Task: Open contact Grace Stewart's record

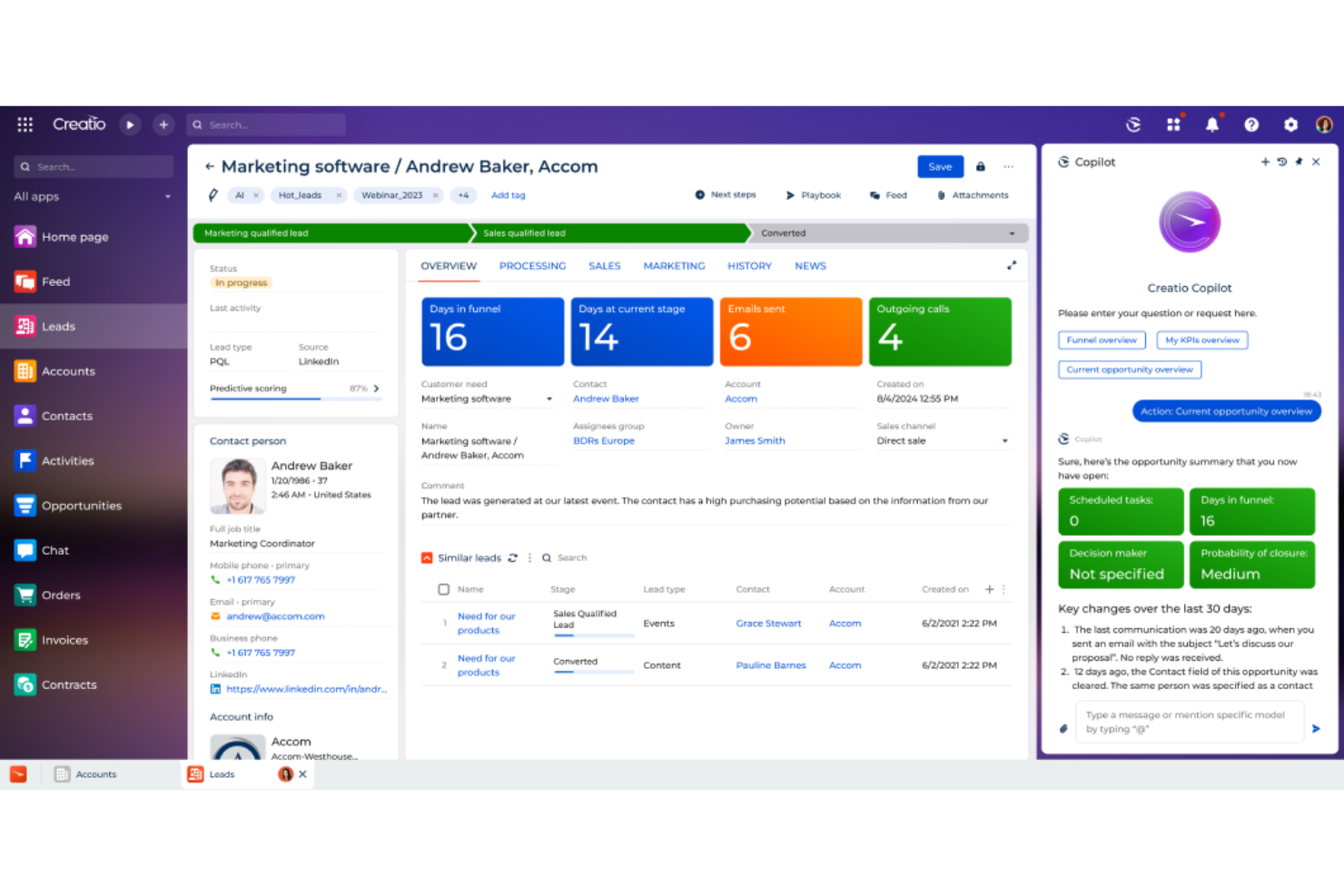Action: [768, 623]
